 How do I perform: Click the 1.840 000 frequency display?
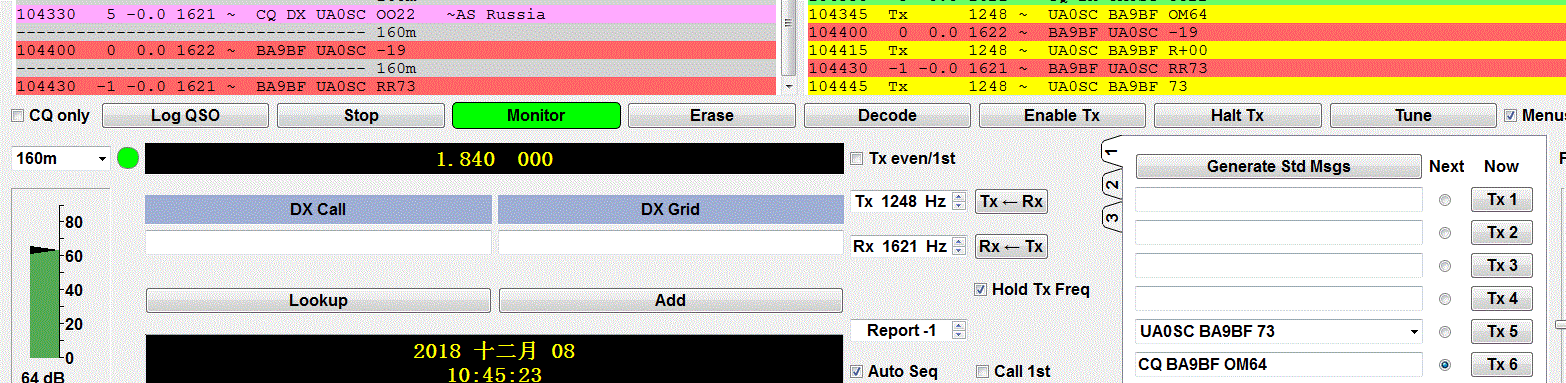pyautogui.click(x=494, y=159)
